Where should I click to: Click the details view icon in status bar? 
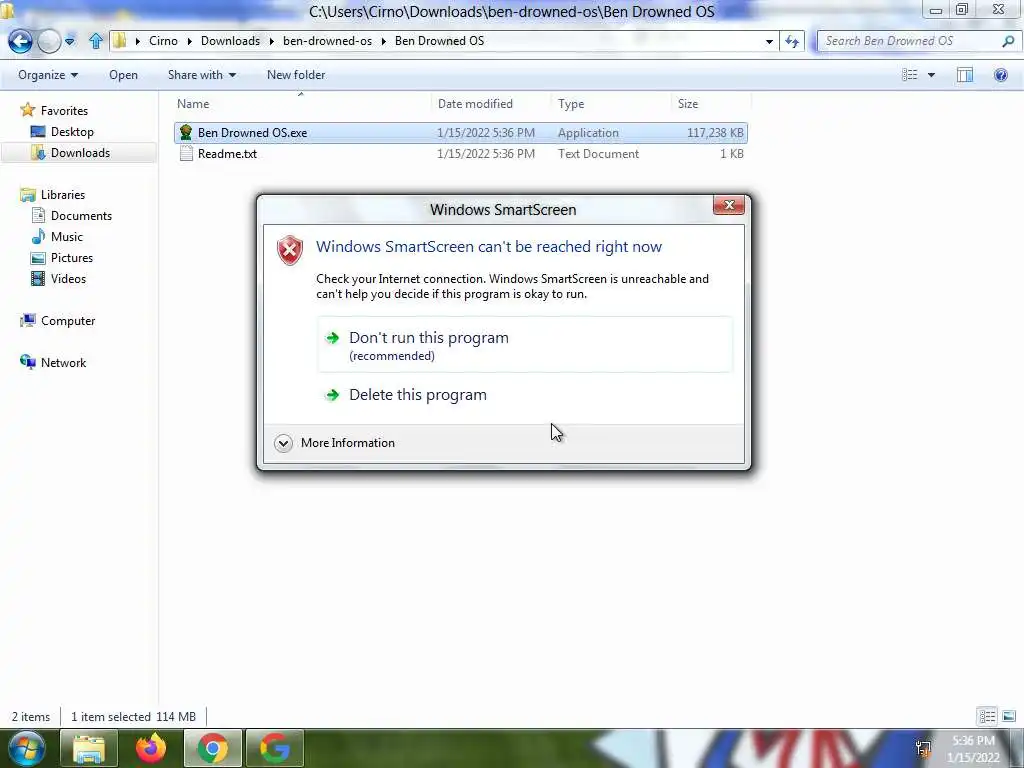987,716
